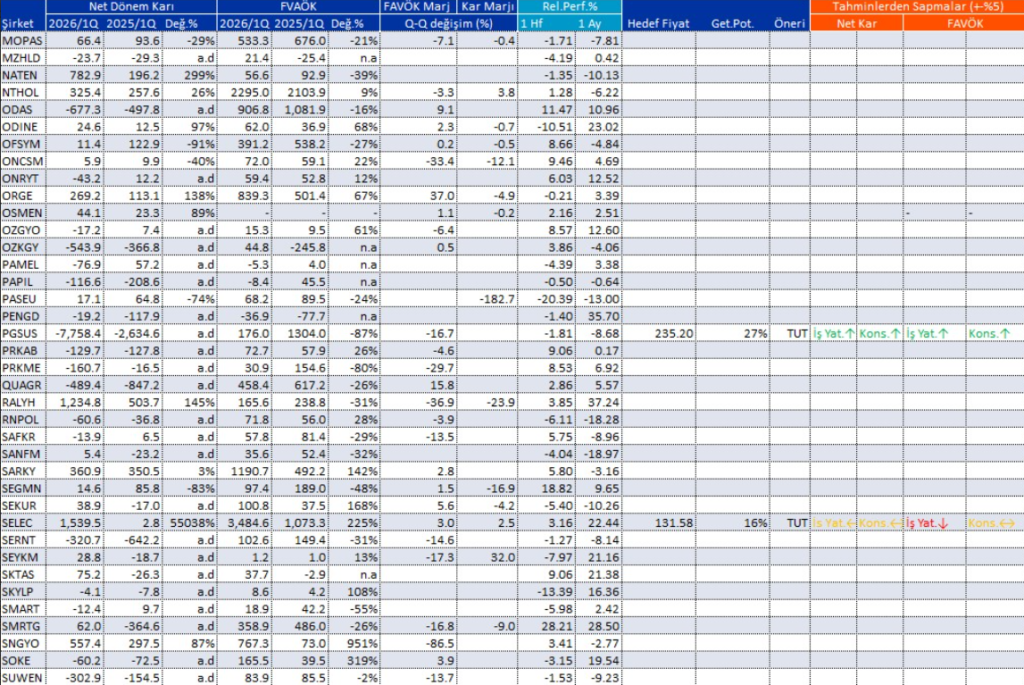This screenshot has width=1024, height=685.
Task: Click the SEGMN row label
Action: click(22, 488)
